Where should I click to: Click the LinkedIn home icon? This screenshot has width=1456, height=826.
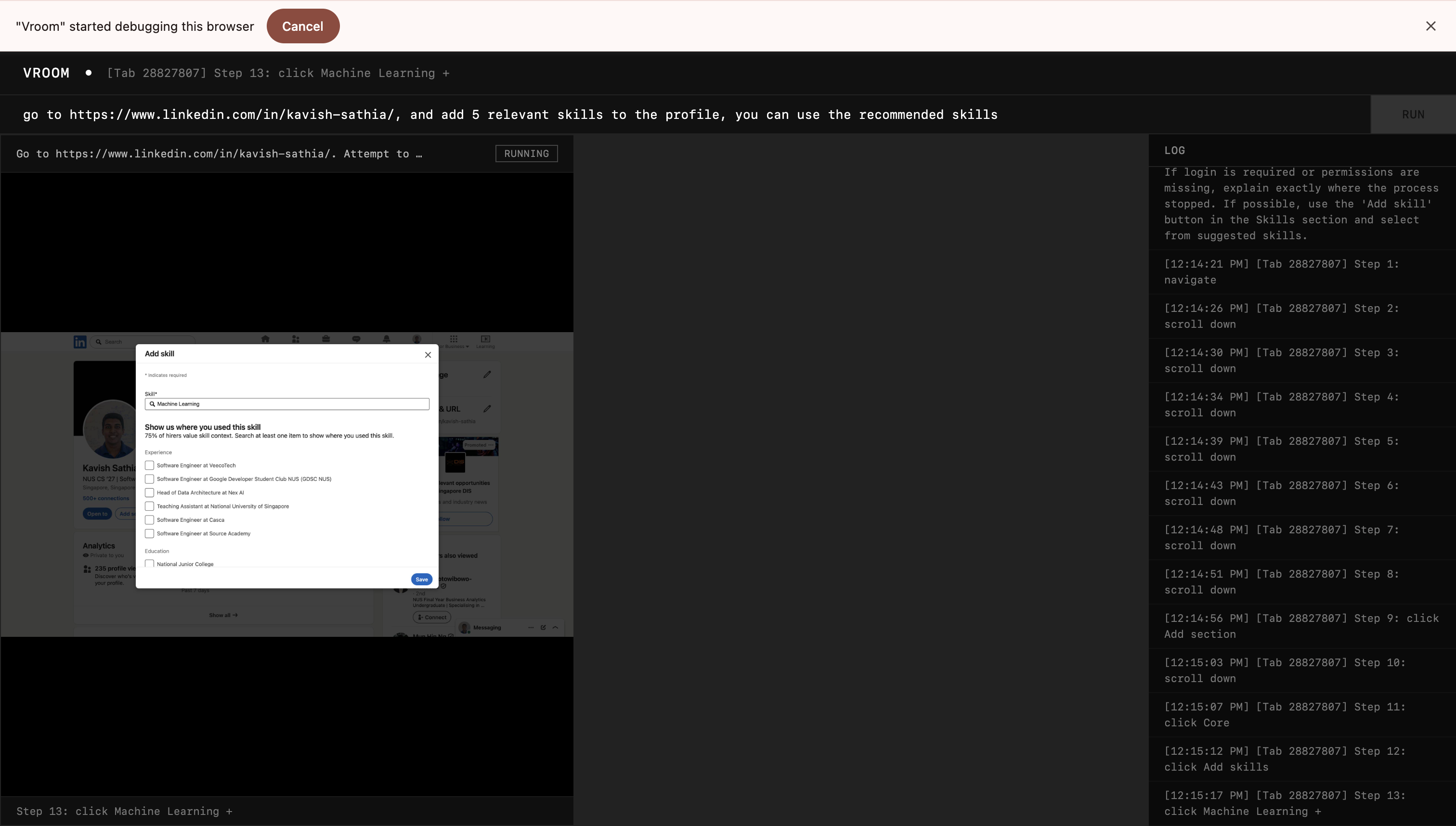coord(265,339)
